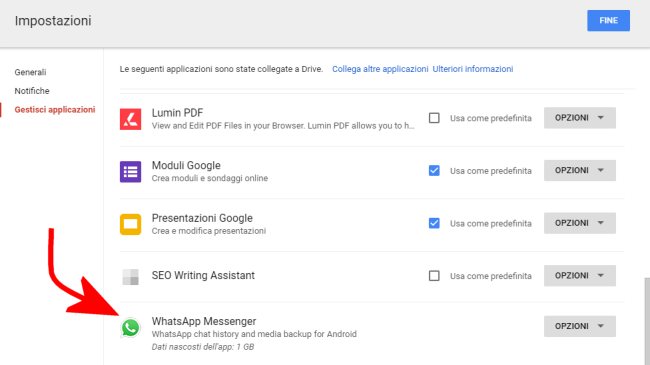Click the Lumin PDF app icon

click(131, 119)
